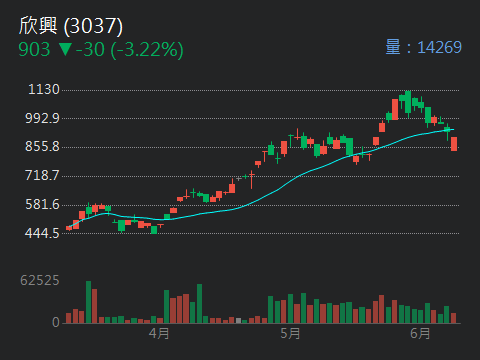Image resolution: width=480 pixels, height=360 pixels.
Task: Click the last red candlestick on the right
Action: coord(454,144)
